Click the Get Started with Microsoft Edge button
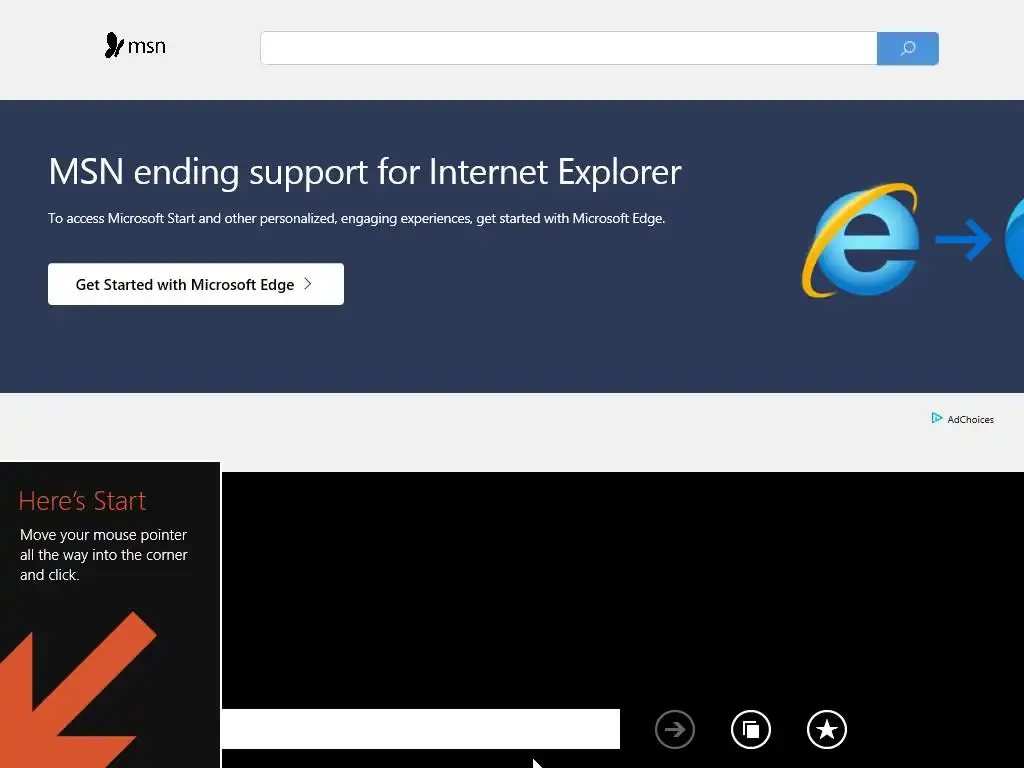1024x768 pixels. pos(196,284)
